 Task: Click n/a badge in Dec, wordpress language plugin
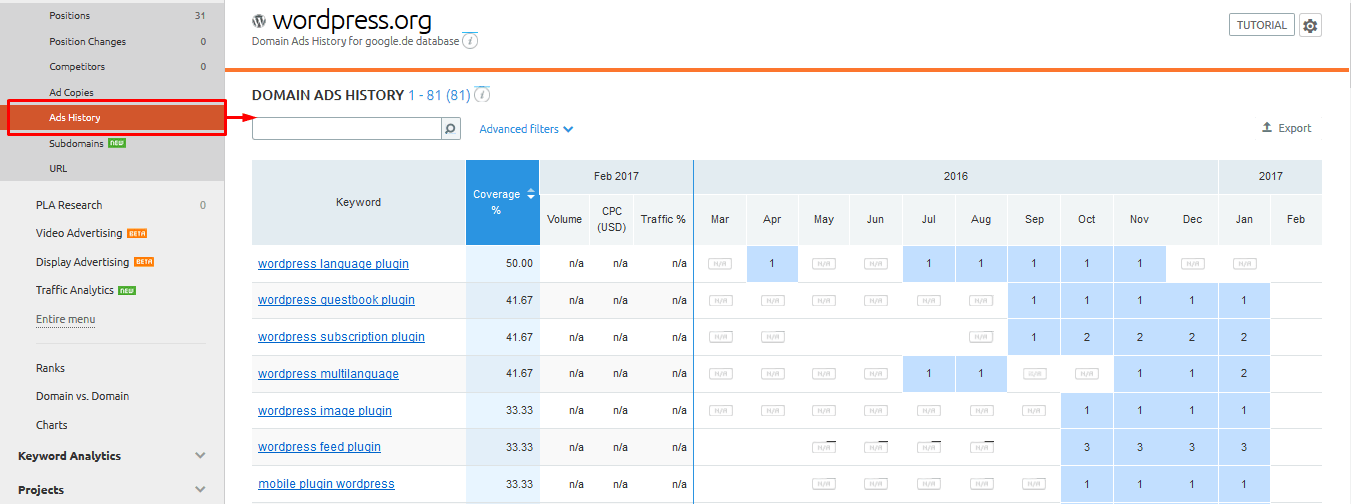(x=1192, y=264)
